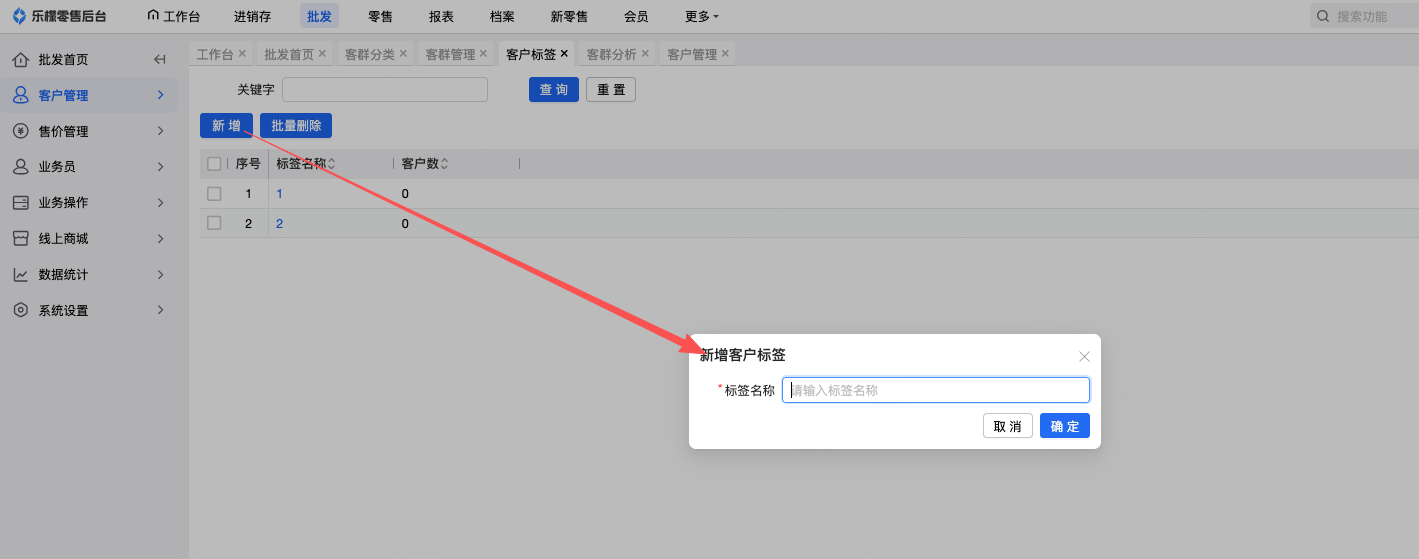Click the 新增 button
The width and height of the screenshot is (1419, 559).
(x=226, y=126)
